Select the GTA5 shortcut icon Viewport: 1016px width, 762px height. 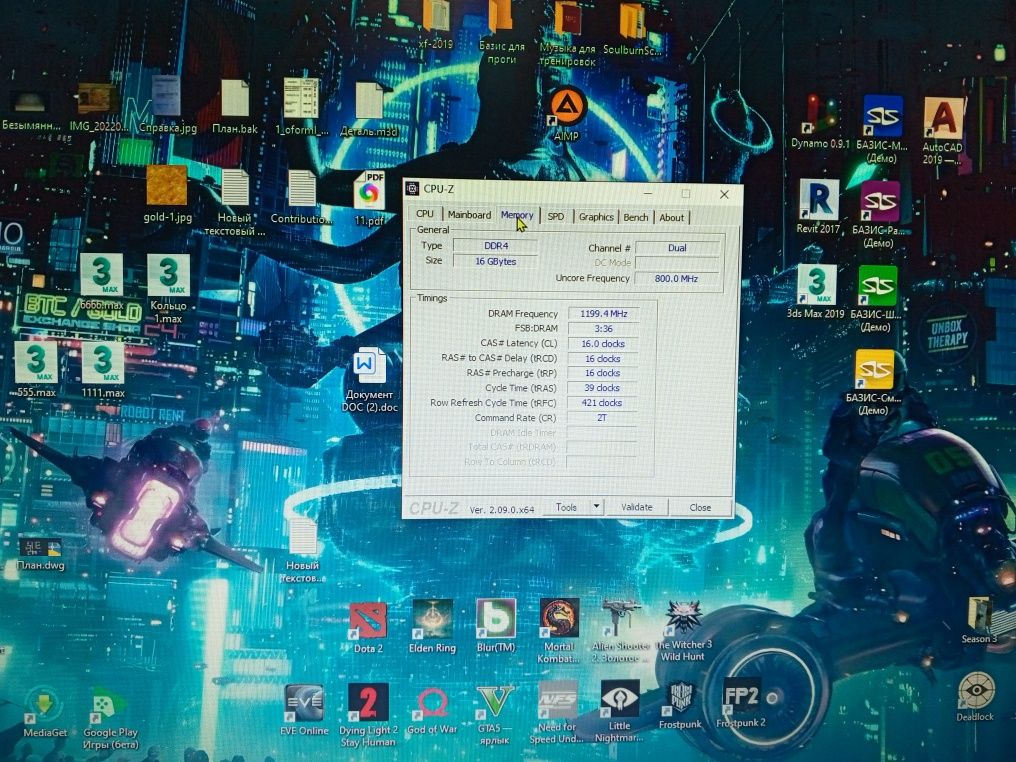point(495,715)
